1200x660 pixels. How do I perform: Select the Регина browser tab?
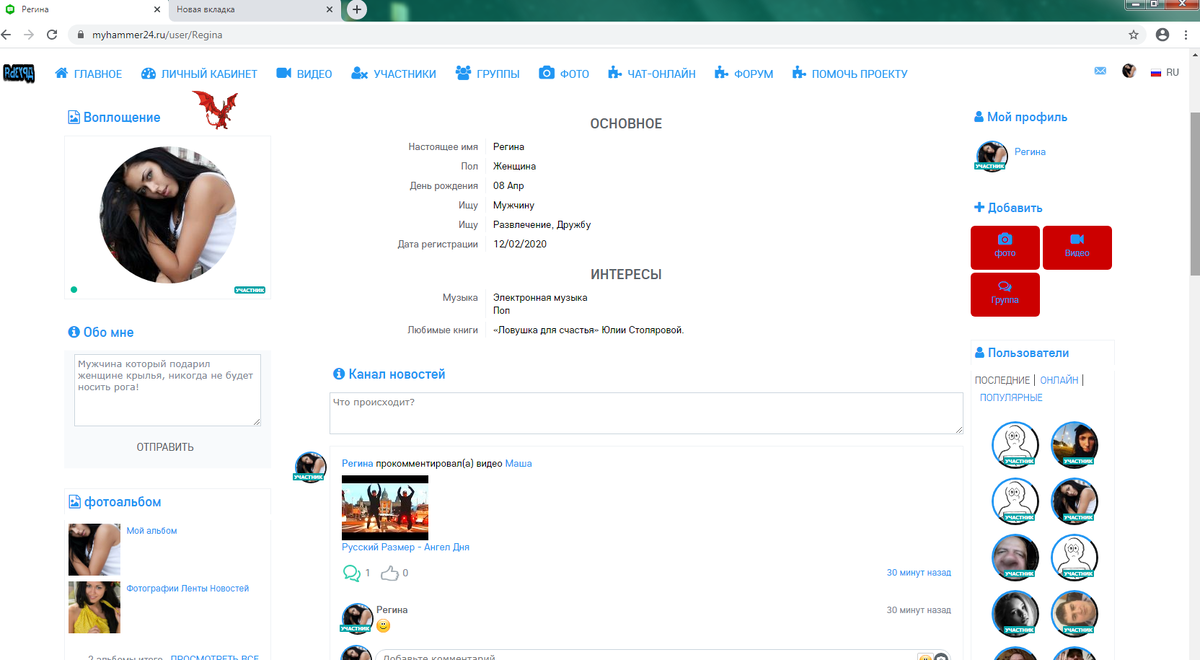(x=84, y=9)
